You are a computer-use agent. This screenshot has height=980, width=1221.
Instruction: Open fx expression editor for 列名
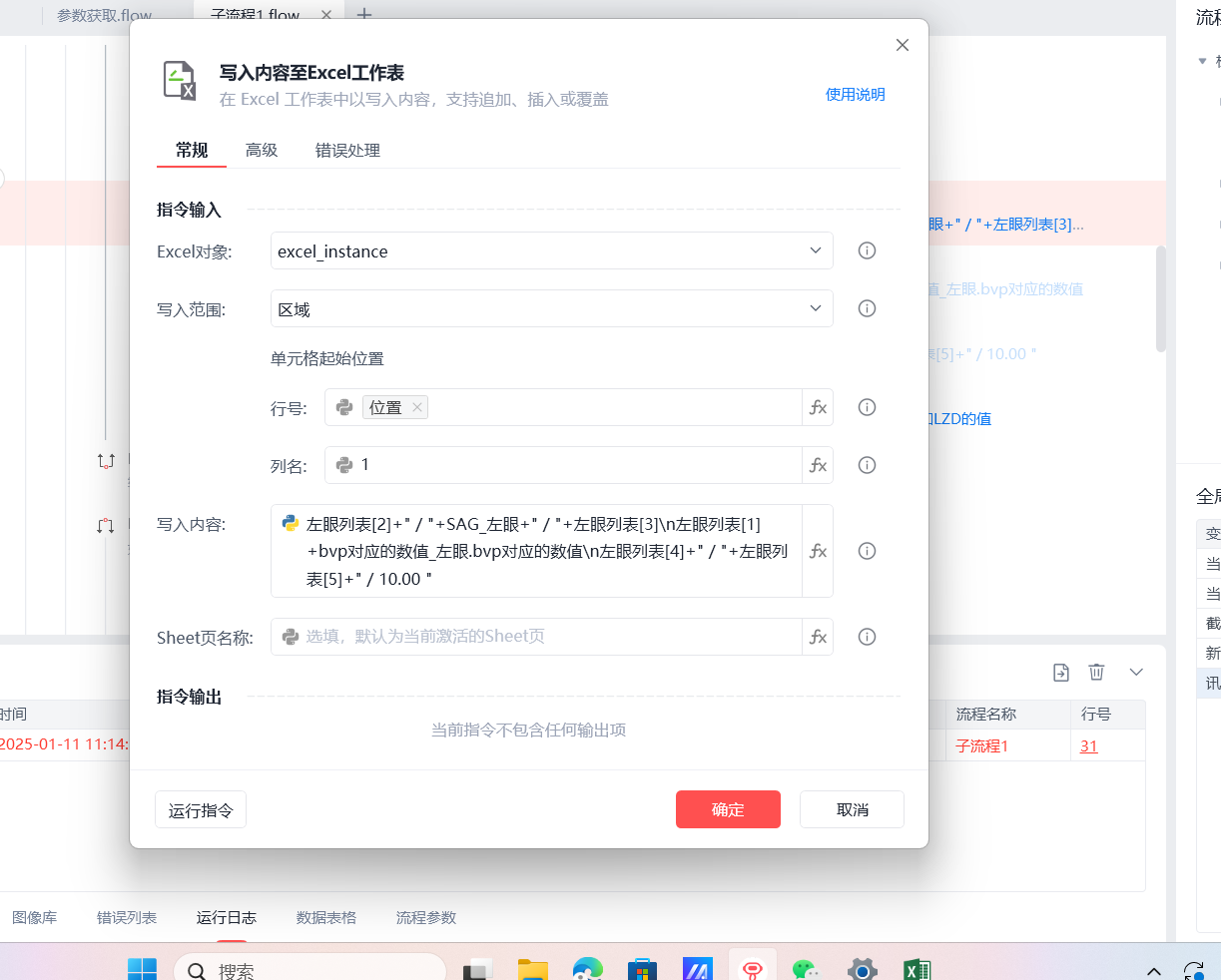pyautogui.click(x=818, y=465)
